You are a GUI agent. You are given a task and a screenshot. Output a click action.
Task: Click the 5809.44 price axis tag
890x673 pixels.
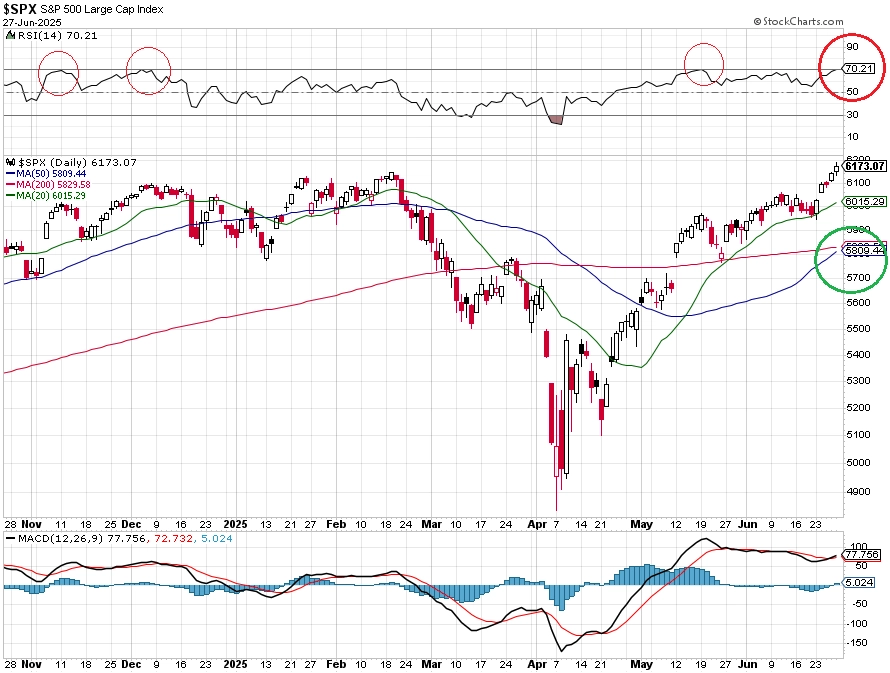863,250
